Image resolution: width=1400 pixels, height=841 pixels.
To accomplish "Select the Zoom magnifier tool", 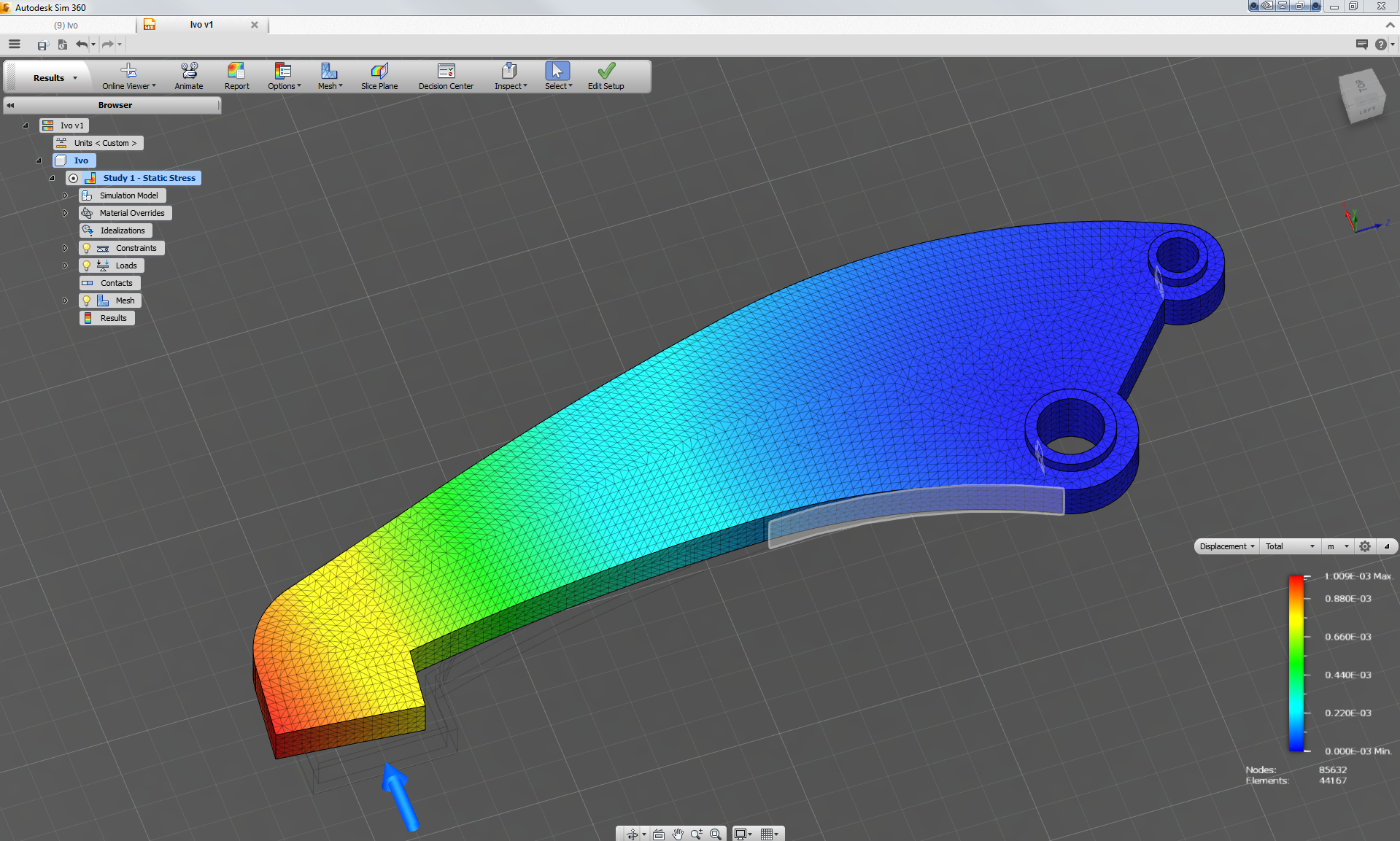I will coord(697,834).
